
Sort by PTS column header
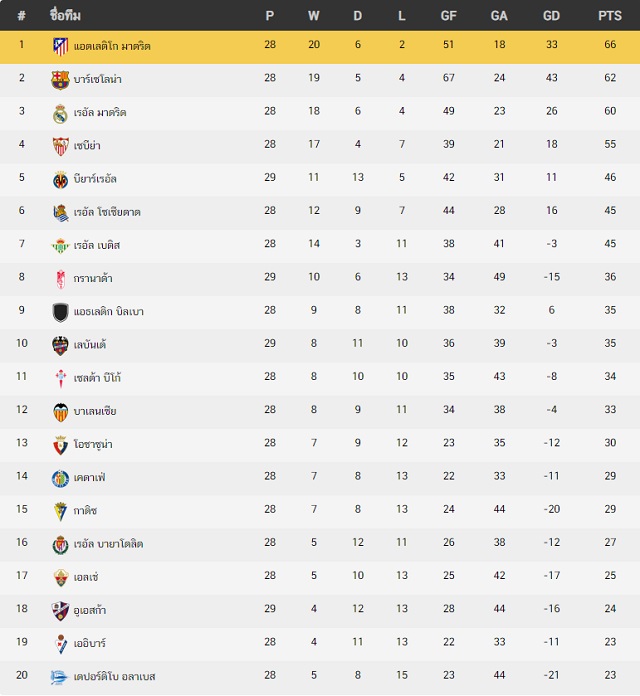[x=609, y=16]
